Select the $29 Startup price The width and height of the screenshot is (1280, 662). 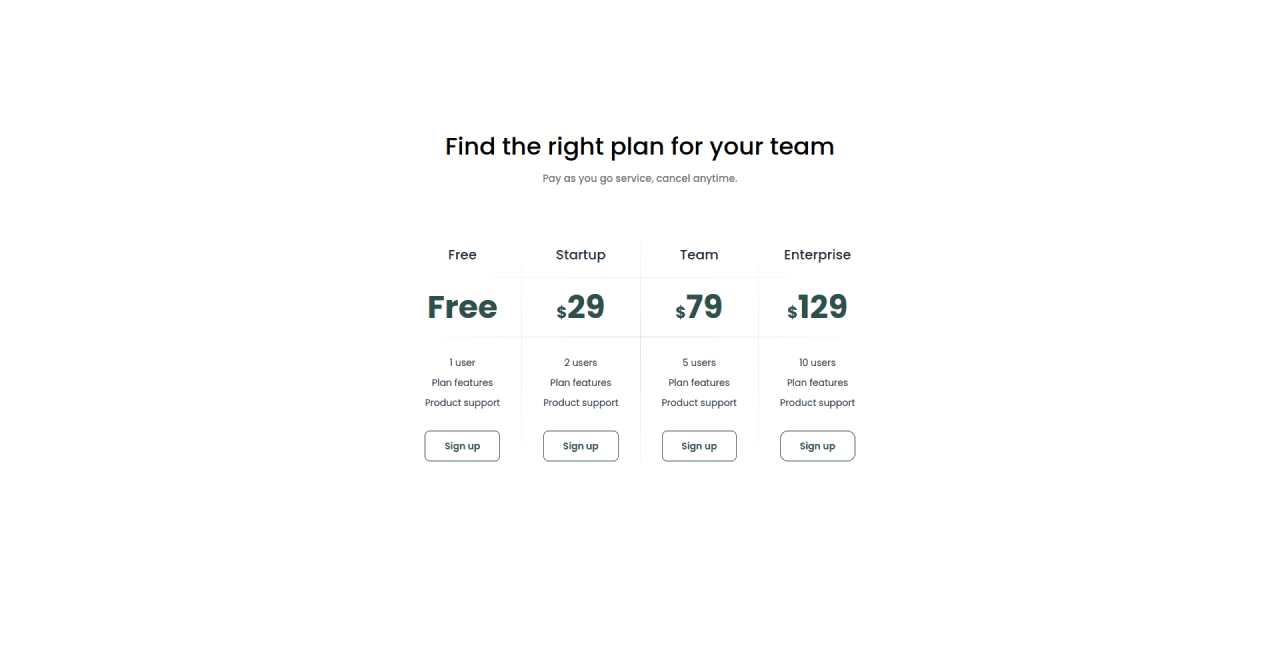tap(581, 307)
